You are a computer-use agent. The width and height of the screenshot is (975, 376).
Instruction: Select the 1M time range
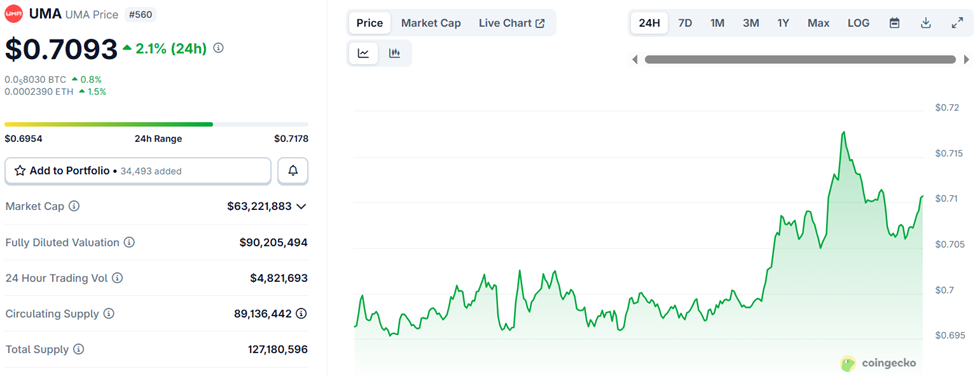coord(718,23)
